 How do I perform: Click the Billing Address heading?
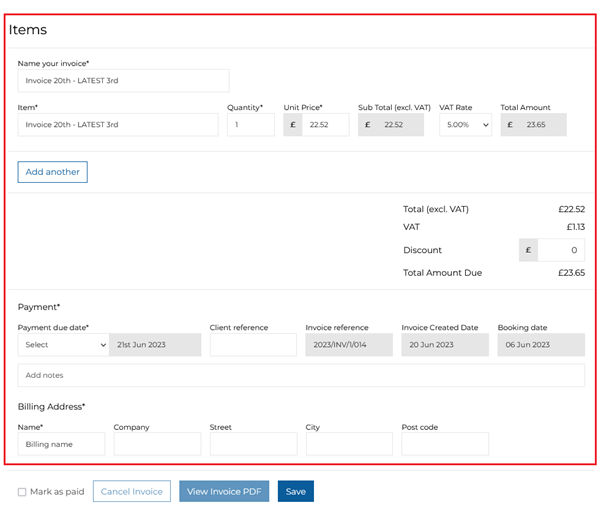[51, 406]
